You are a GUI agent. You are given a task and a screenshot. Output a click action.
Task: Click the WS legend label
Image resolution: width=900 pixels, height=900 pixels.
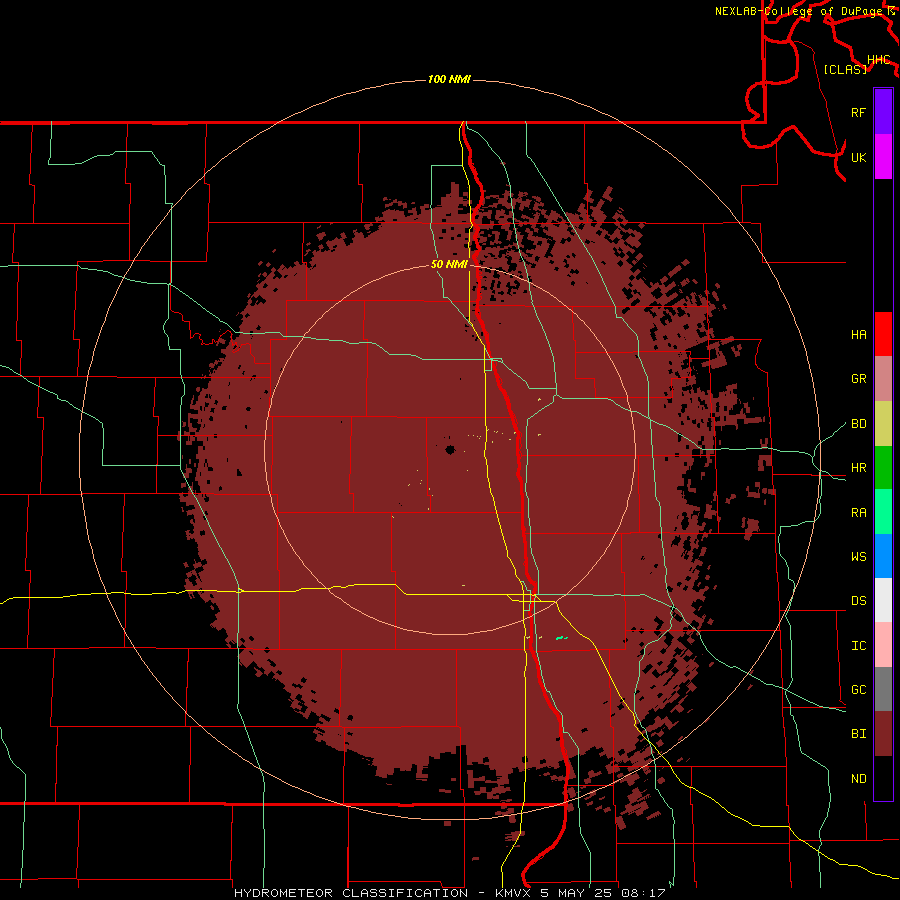(859, 557)
